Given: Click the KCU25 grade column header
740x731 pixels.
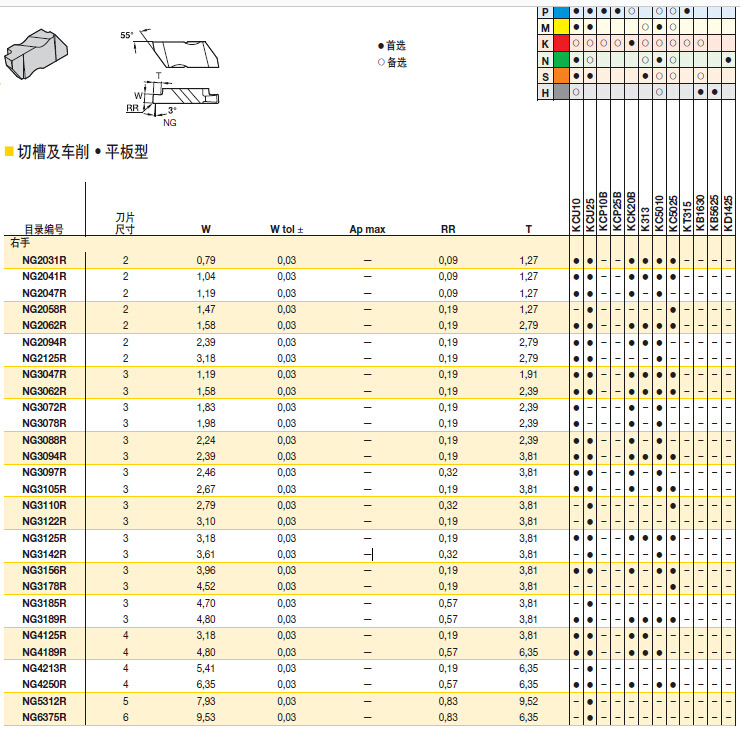Looking at the screenshot, I should coord(590,215).
